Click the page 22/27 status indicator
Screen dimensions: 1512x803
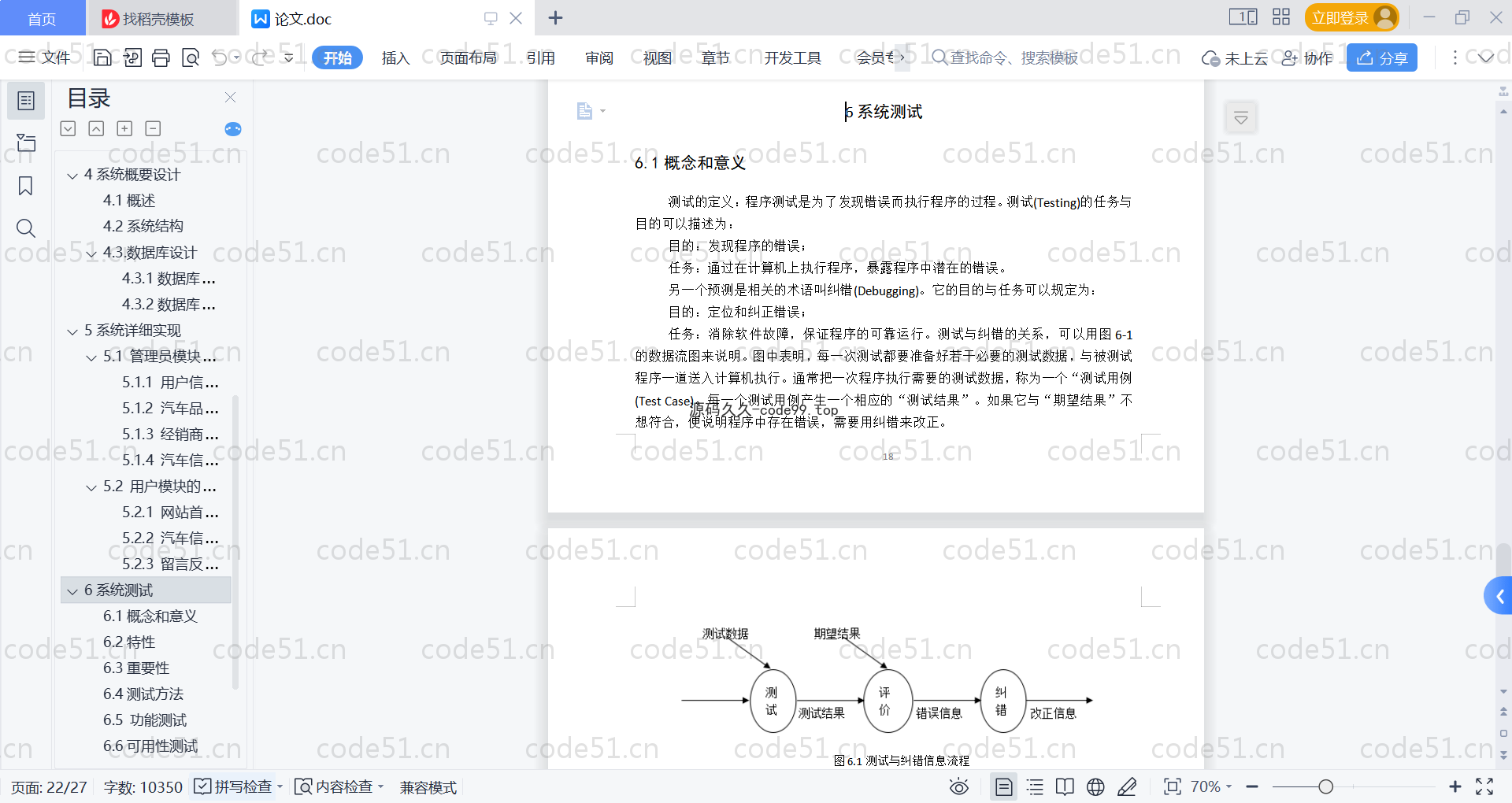(x=49, y=786)
